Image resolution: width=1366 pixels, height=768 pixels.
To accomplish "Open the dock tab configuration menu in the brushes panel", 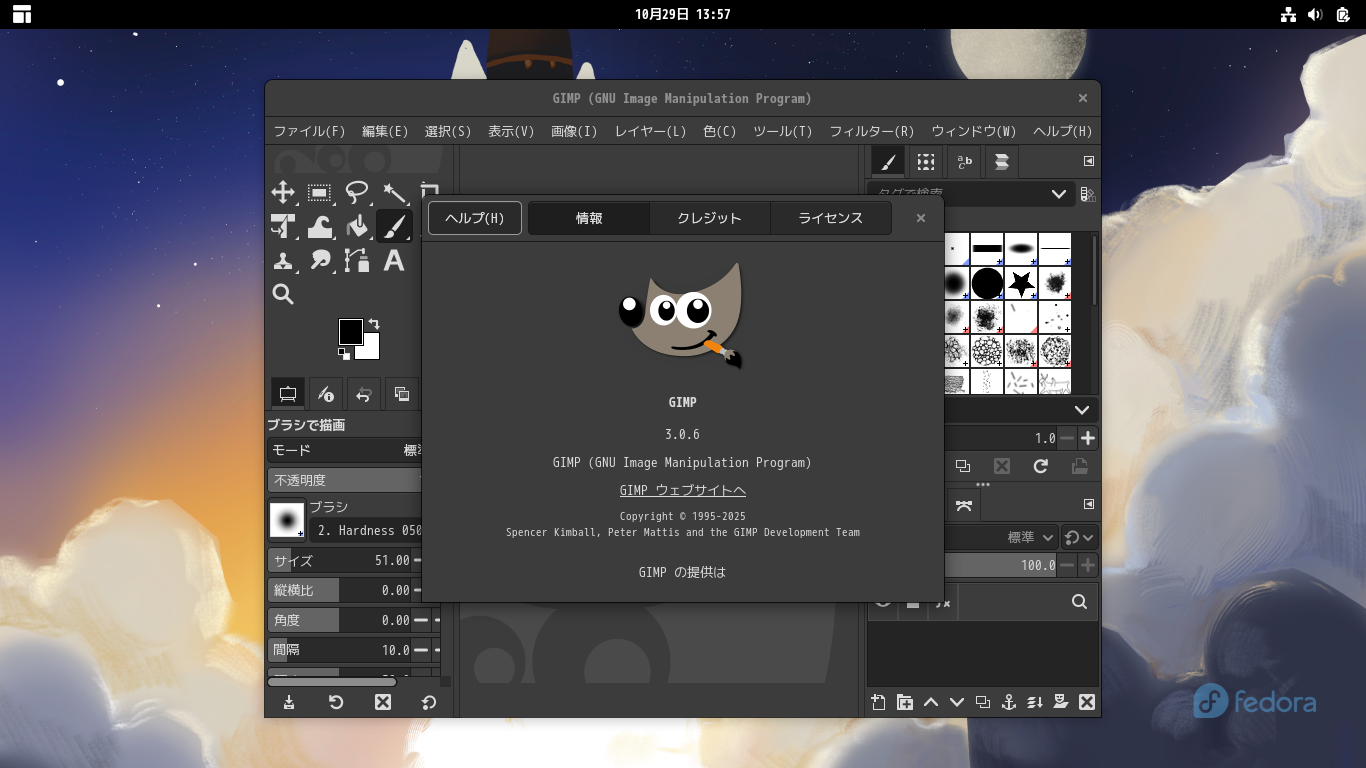I will (1089, 161).
